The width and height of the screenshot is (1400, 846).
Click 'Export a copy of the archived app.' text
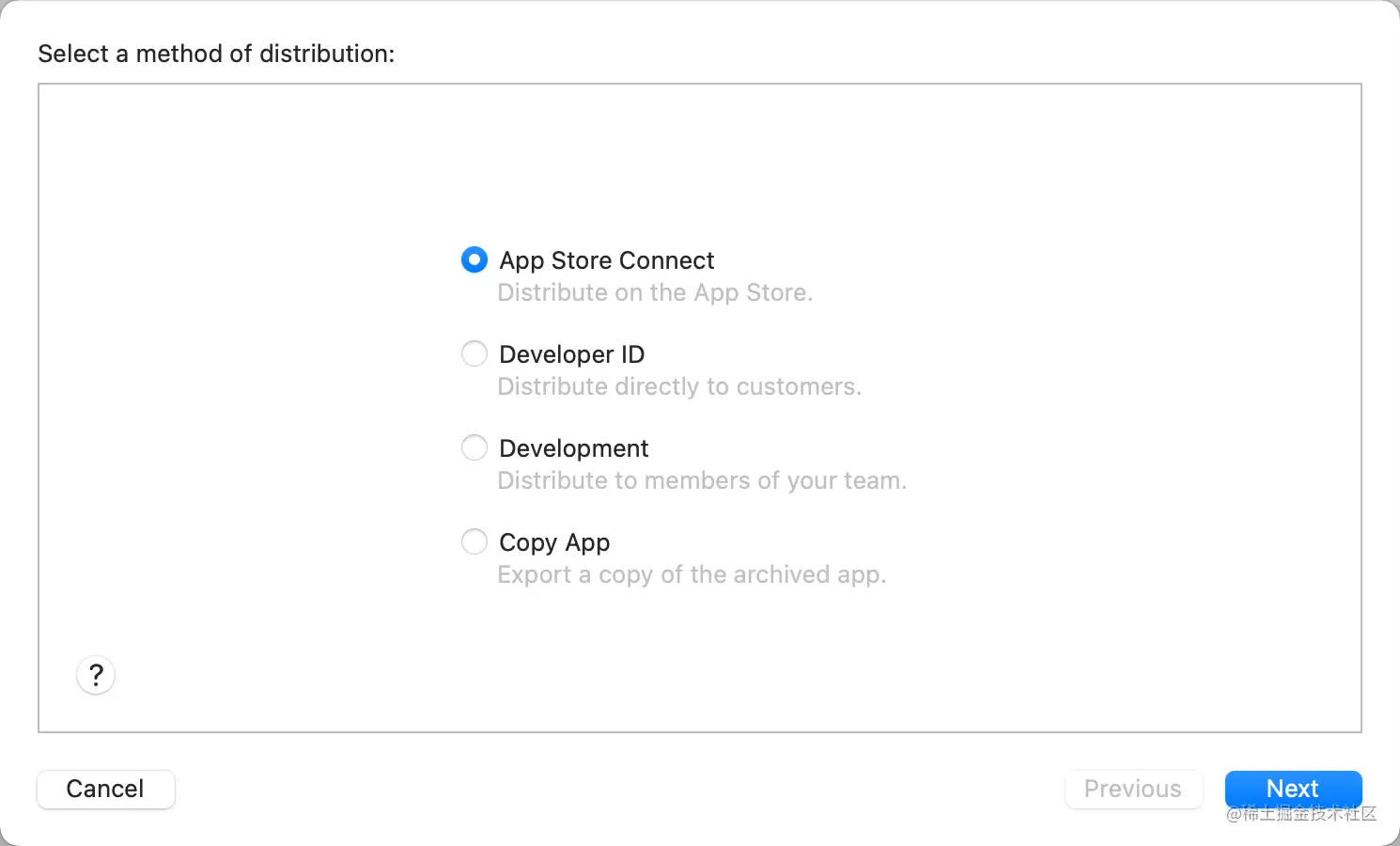coord(692,574)
